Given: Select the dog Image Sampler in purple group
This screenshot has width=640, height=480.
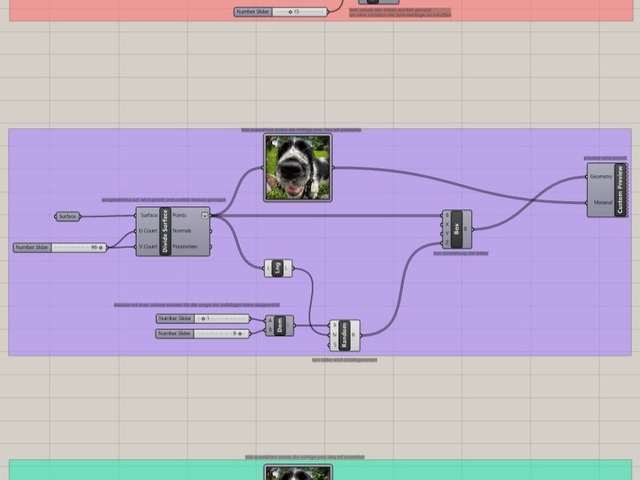Looking at the screenshot, I should 298,168.
